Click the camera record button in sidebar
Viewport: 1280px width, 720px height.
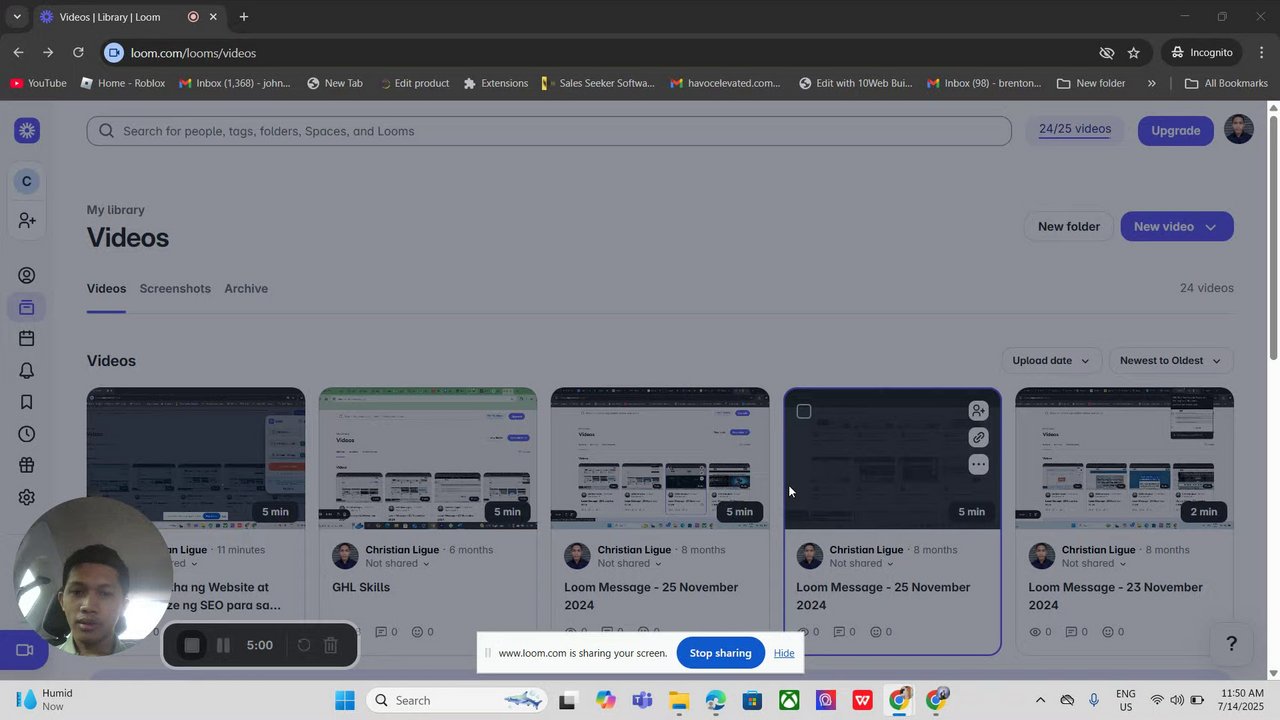click(25, 650)
